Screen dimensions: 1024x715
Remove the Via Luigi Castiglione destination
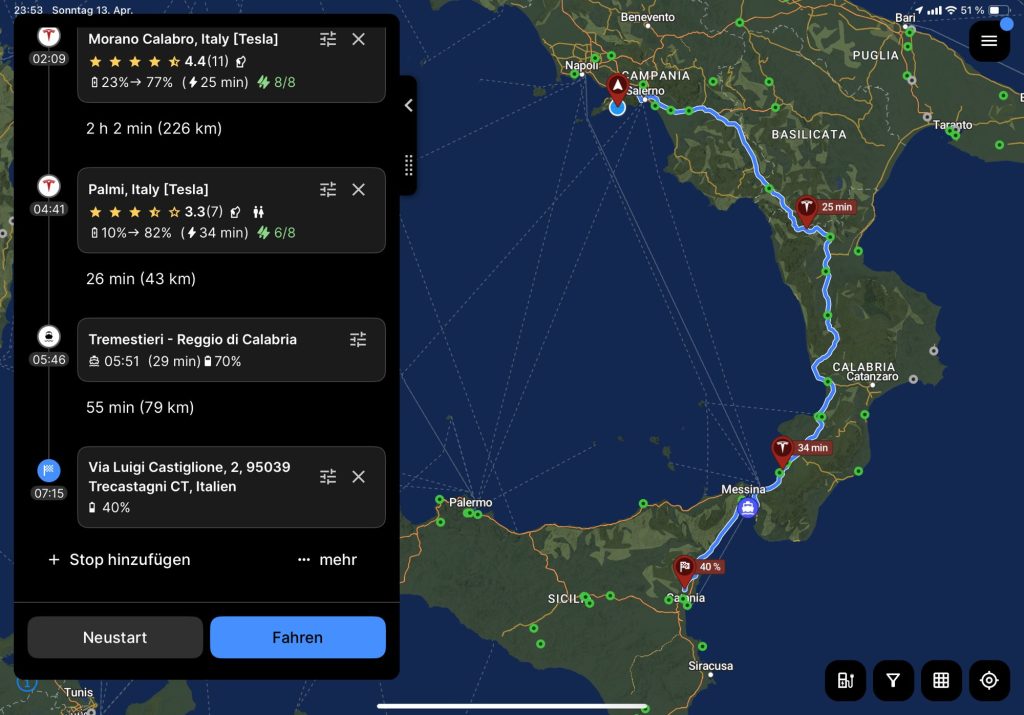click(359, 477)
